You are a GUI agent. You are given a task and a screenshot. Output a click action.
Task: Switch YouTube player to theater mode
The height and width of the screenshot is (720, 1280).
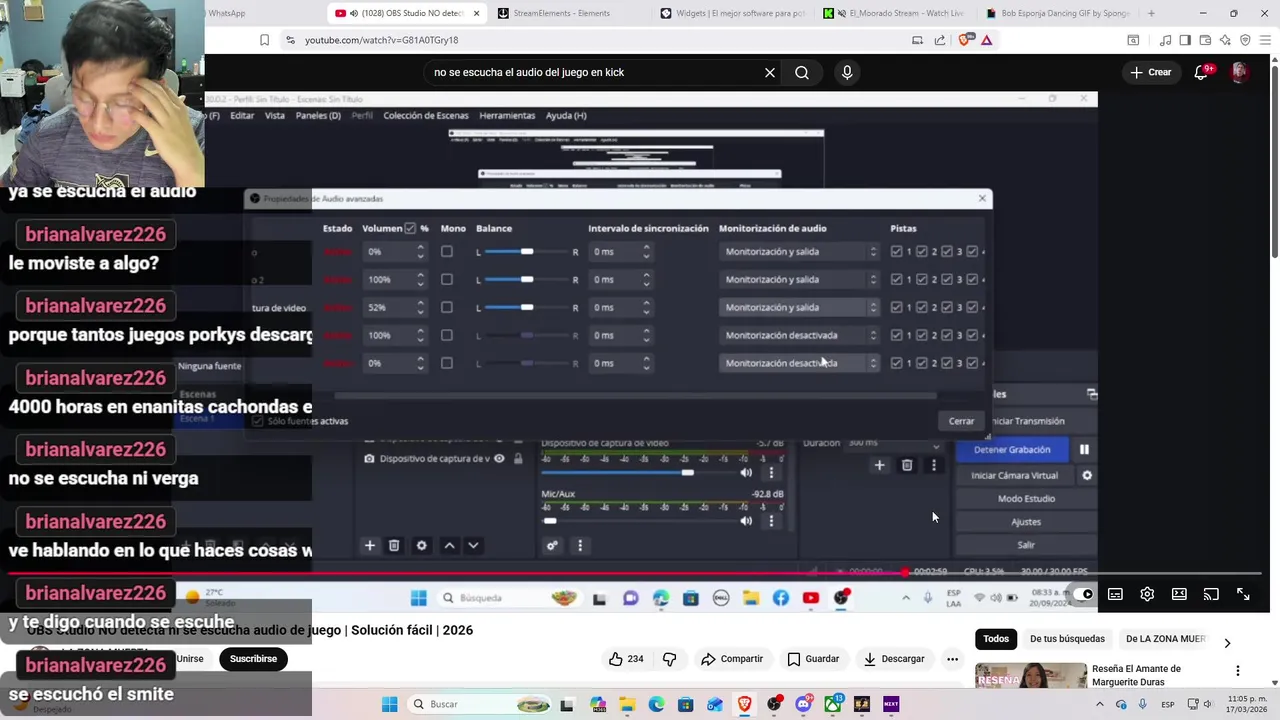(x=1179, y=594)
